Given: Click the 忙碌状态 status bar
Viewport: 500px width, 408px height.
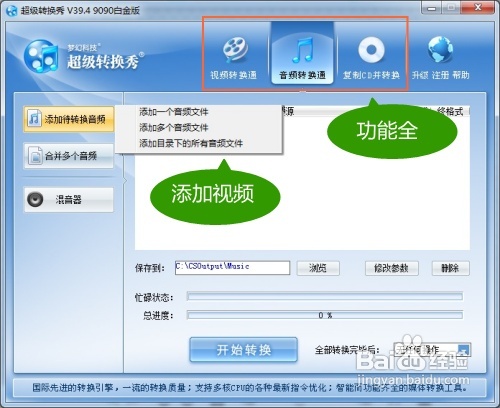Looking at the screenshot, I should click(x=325, y=296).
